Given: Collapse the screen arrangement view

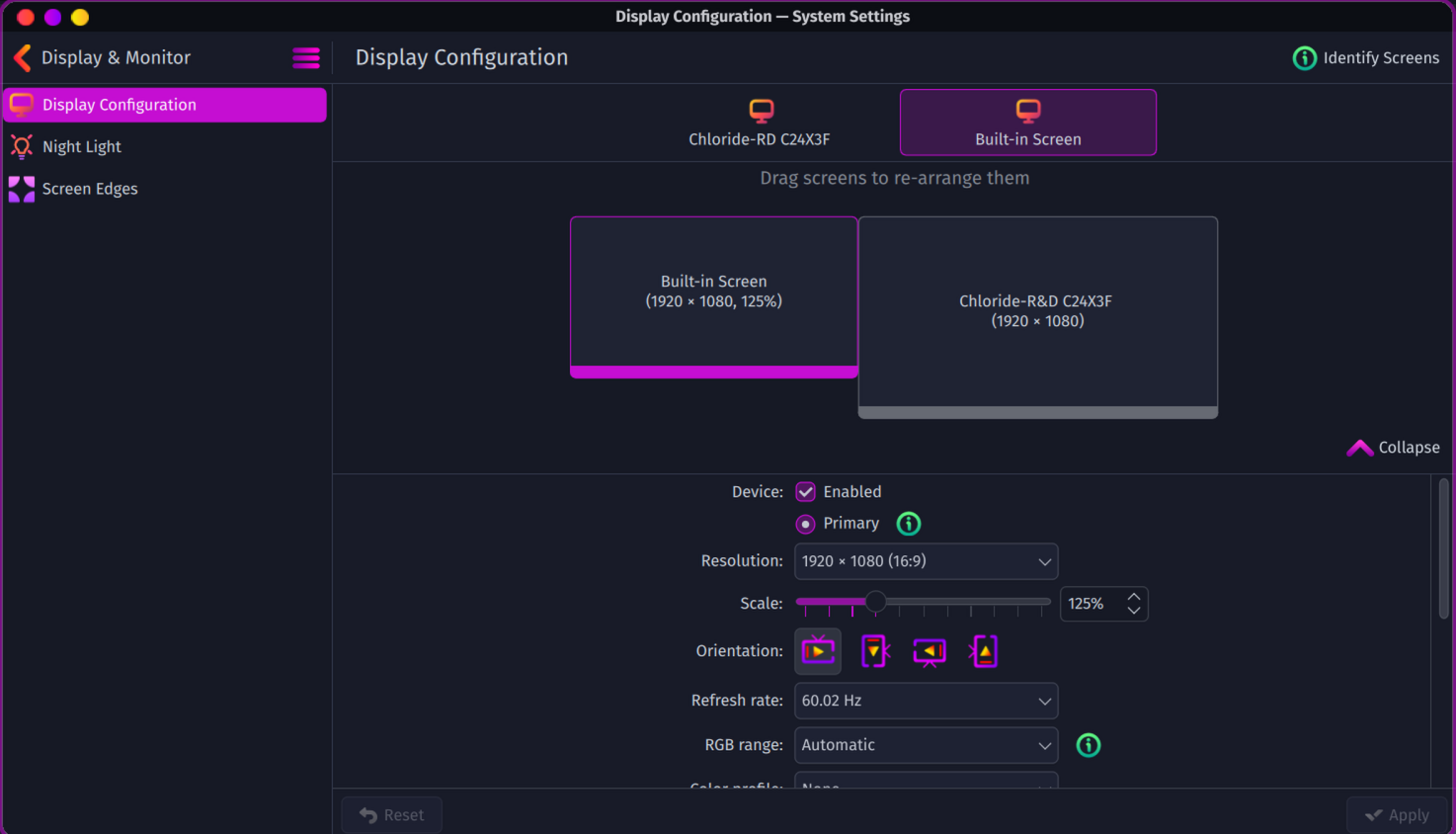Looking at the screenshot, I should (1394, 448).
